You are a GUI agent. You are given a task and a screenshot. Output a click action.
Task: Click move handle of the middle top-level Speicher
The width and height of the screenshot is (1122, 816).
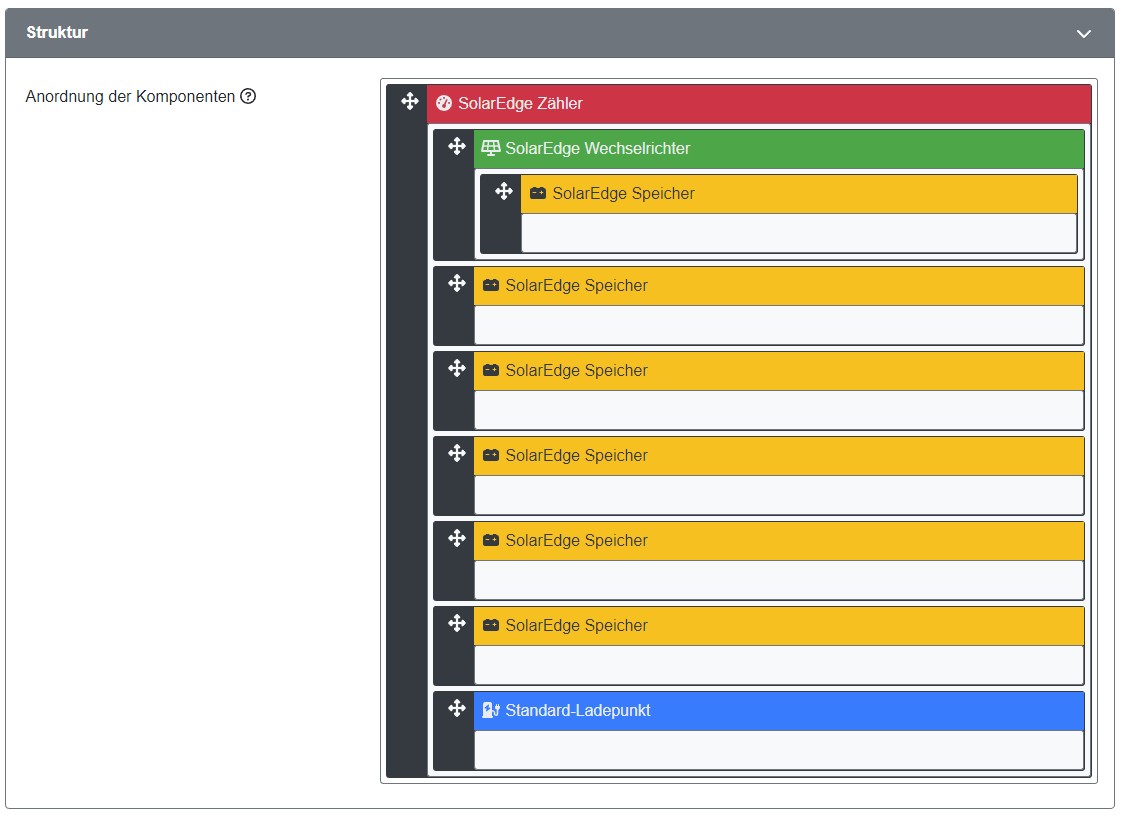[x=457, y=453]
